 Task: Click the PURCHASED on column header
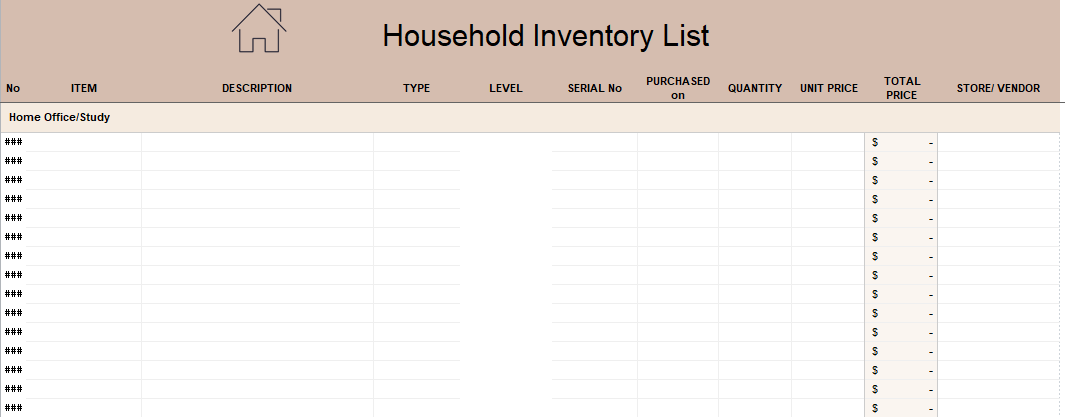coord(678,88)
